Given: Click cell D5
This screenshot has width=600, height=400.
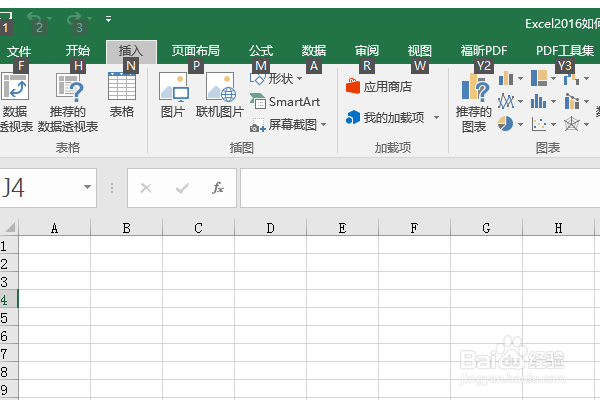Looking at the screenshot, I should tap(270, 317).
